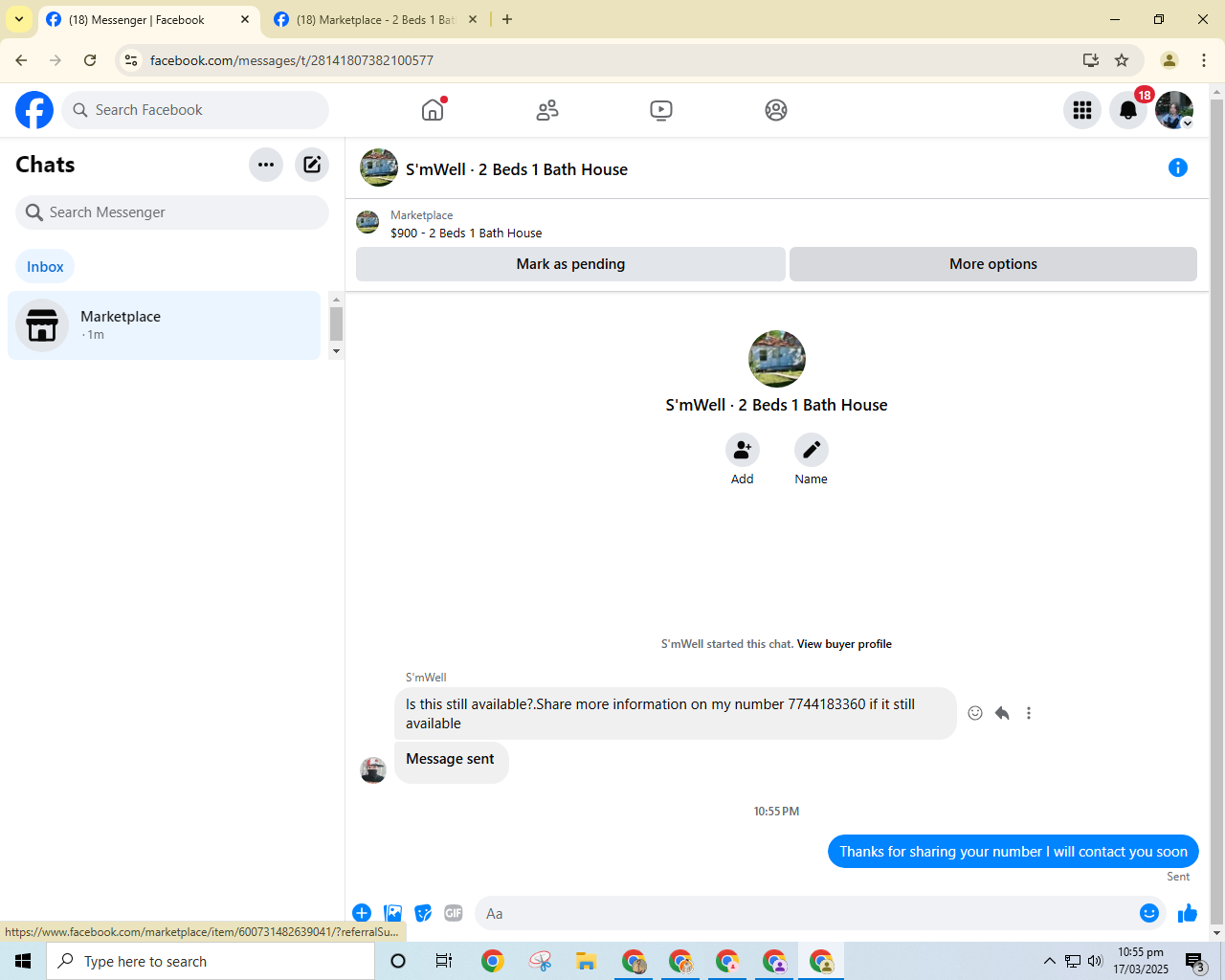
Task: Reply to S'mWell's message arrow icon
Action: point(1002,713)
